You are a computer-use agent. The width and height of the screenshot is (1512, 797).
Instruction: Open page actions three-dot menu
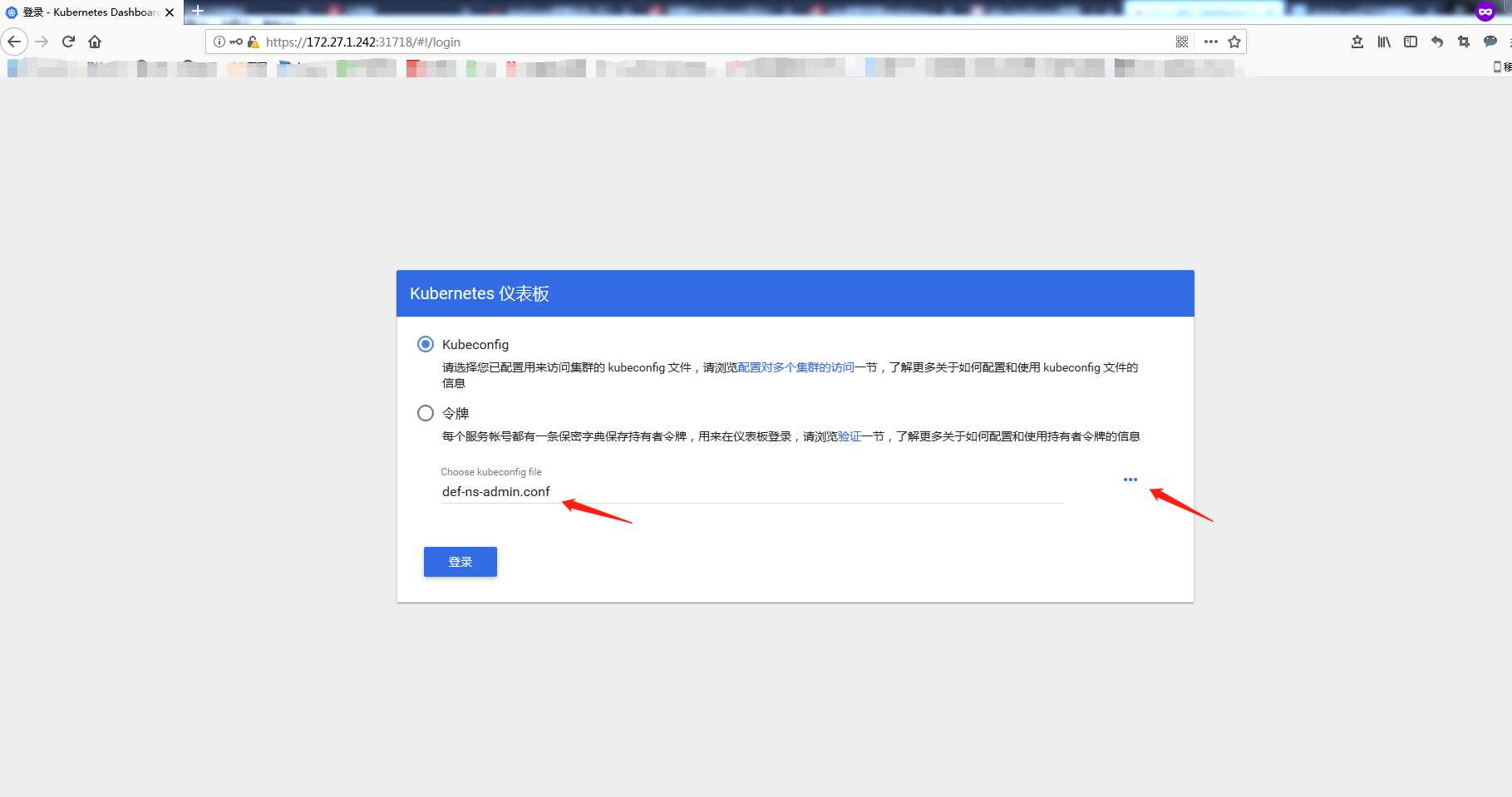pos(1210,42)
